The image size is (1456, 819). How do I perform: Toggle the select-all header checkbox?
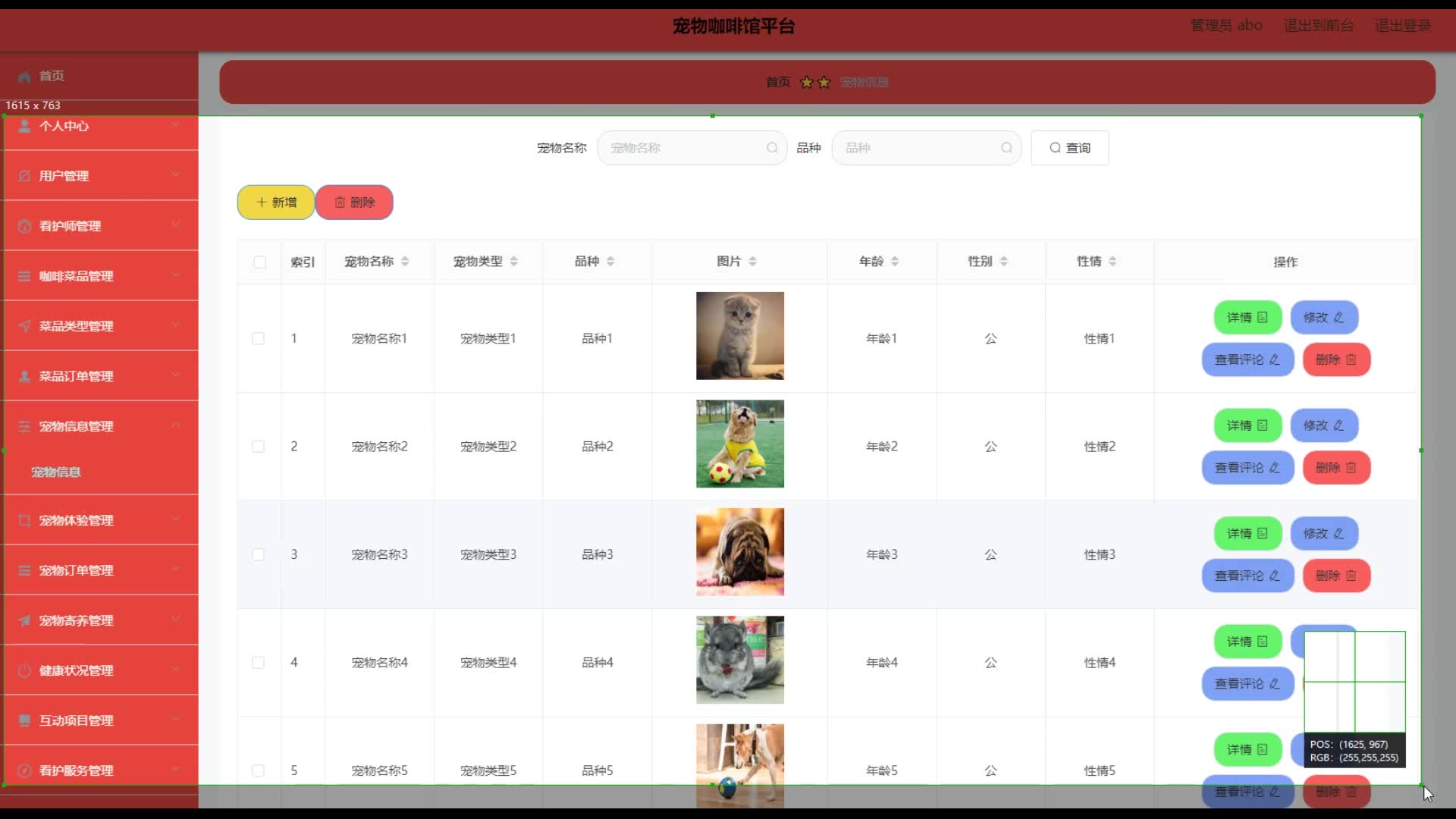[259, 262]
